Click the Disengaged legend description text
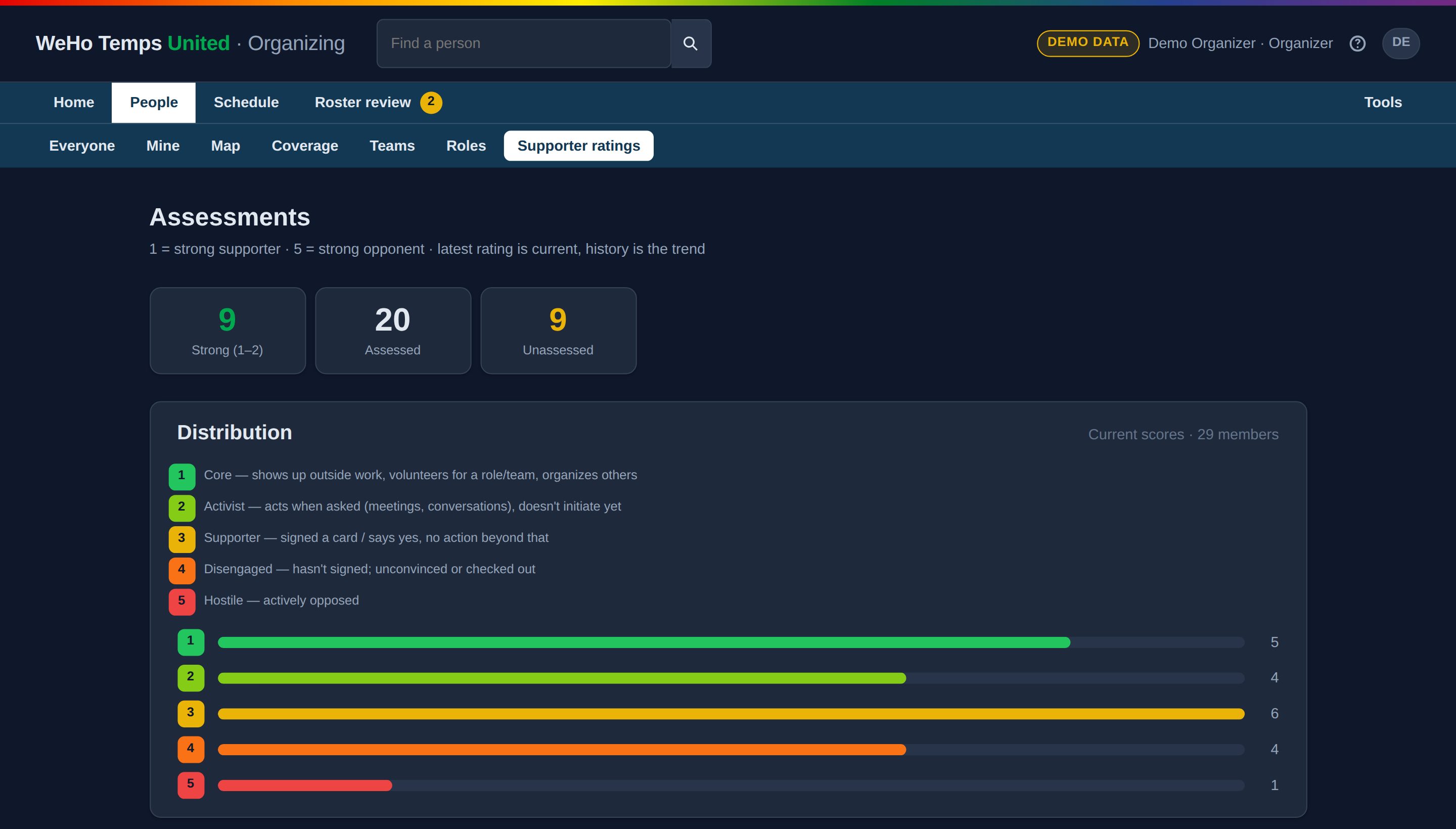The width and height of the screenshot is (1456, 829). 370,569
